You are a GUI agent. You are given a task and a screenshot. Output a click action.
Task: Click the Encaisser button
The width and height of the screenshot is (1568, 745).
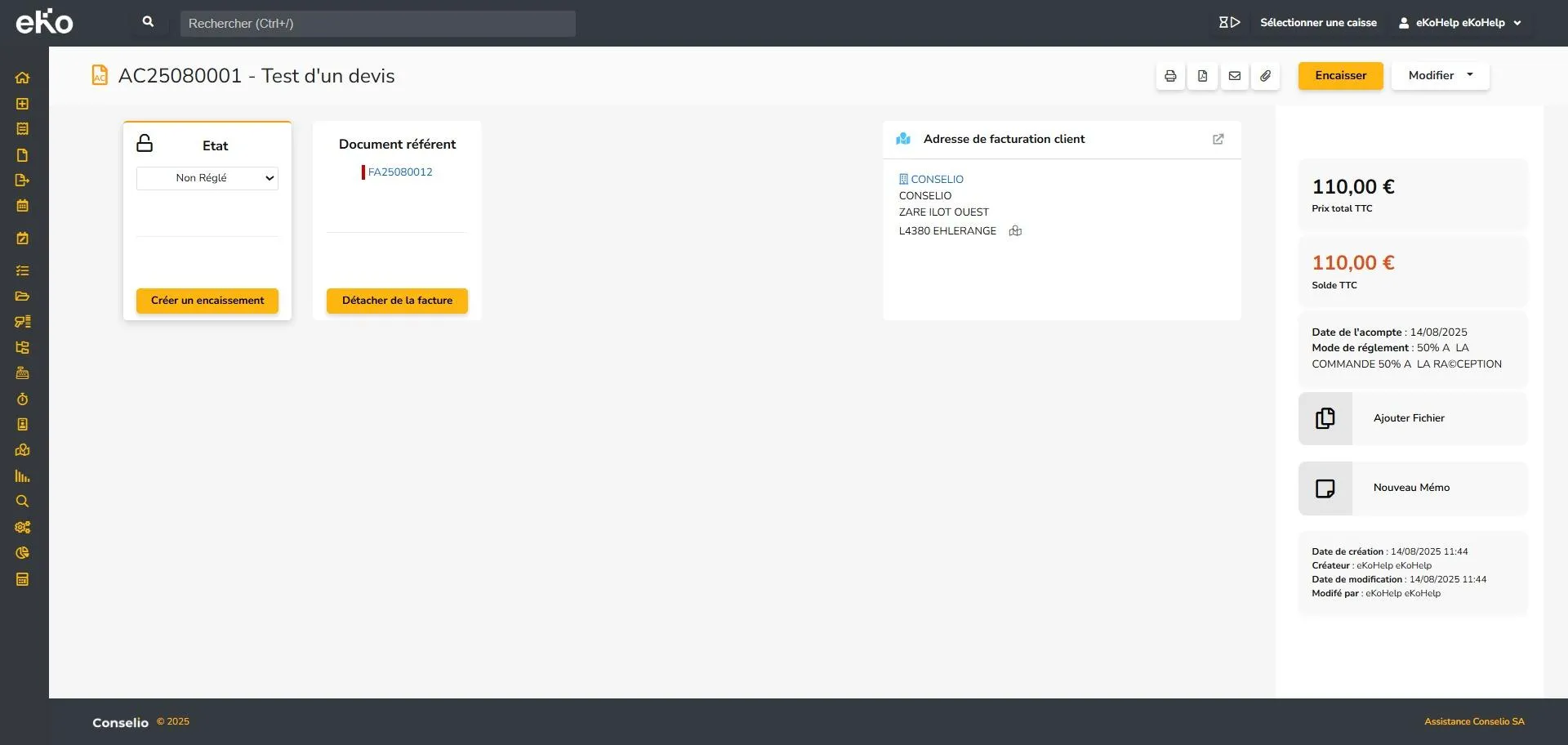click(1340, 76)
